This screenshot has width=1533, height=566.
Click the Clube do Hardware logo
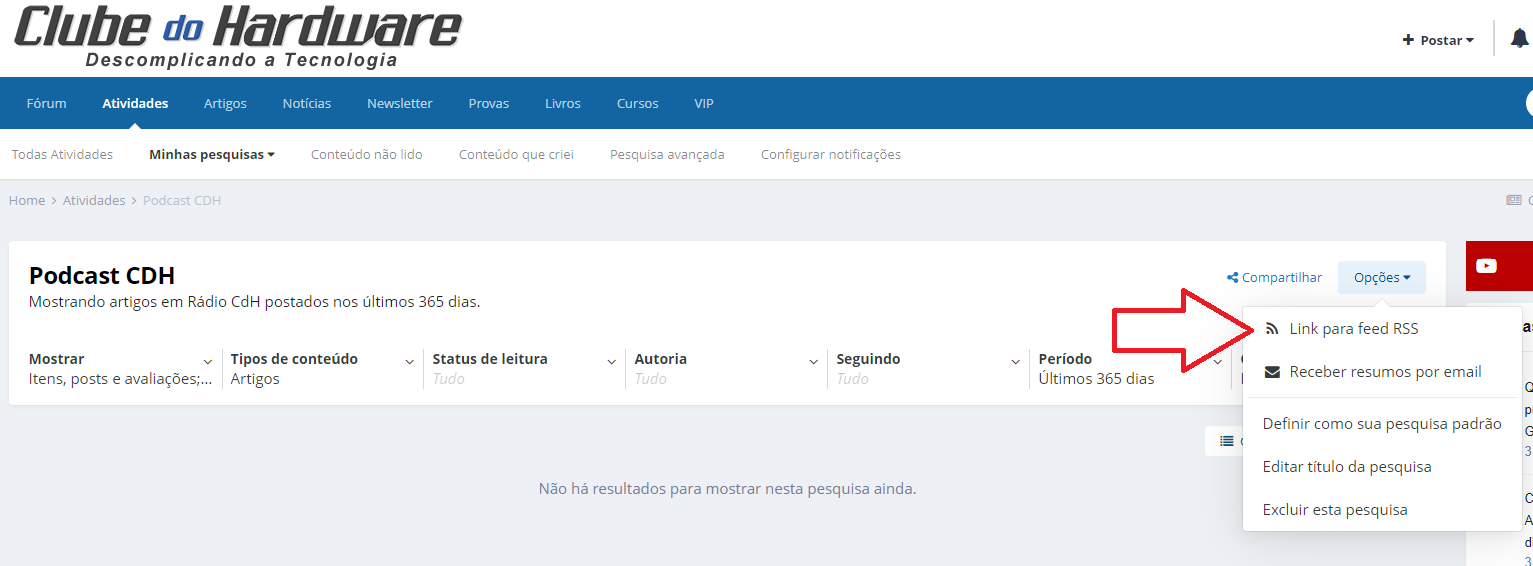tap(238, 36)
